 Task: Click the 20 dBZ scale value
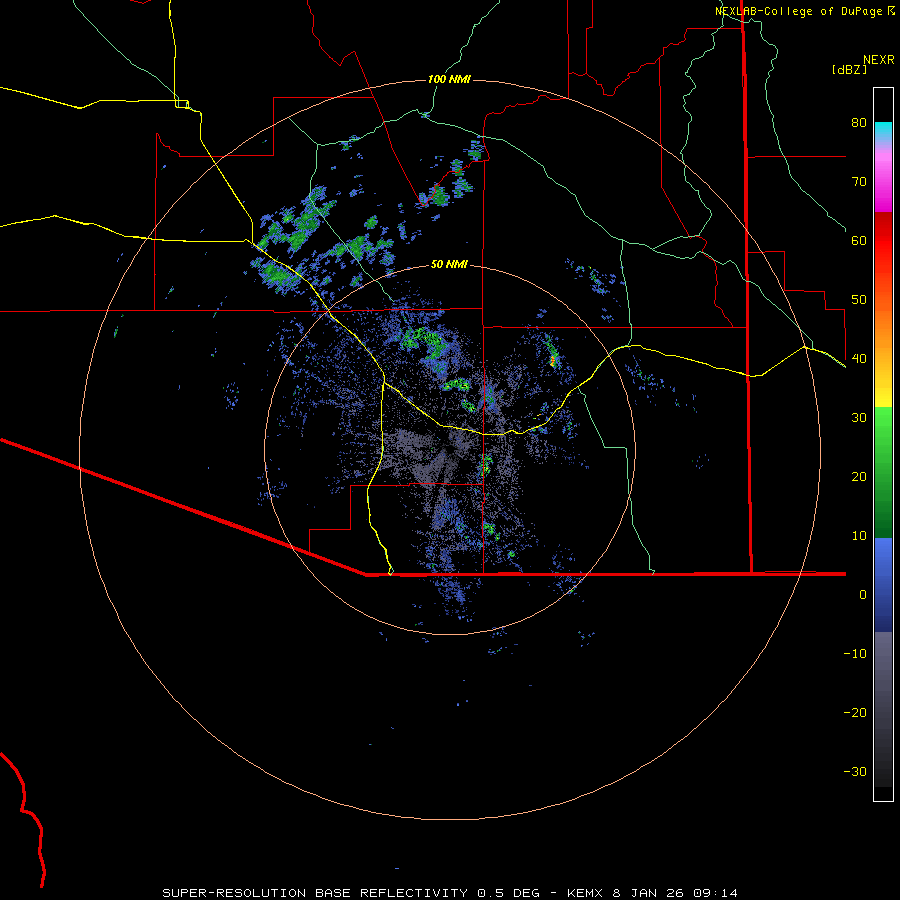coord(859,476)
